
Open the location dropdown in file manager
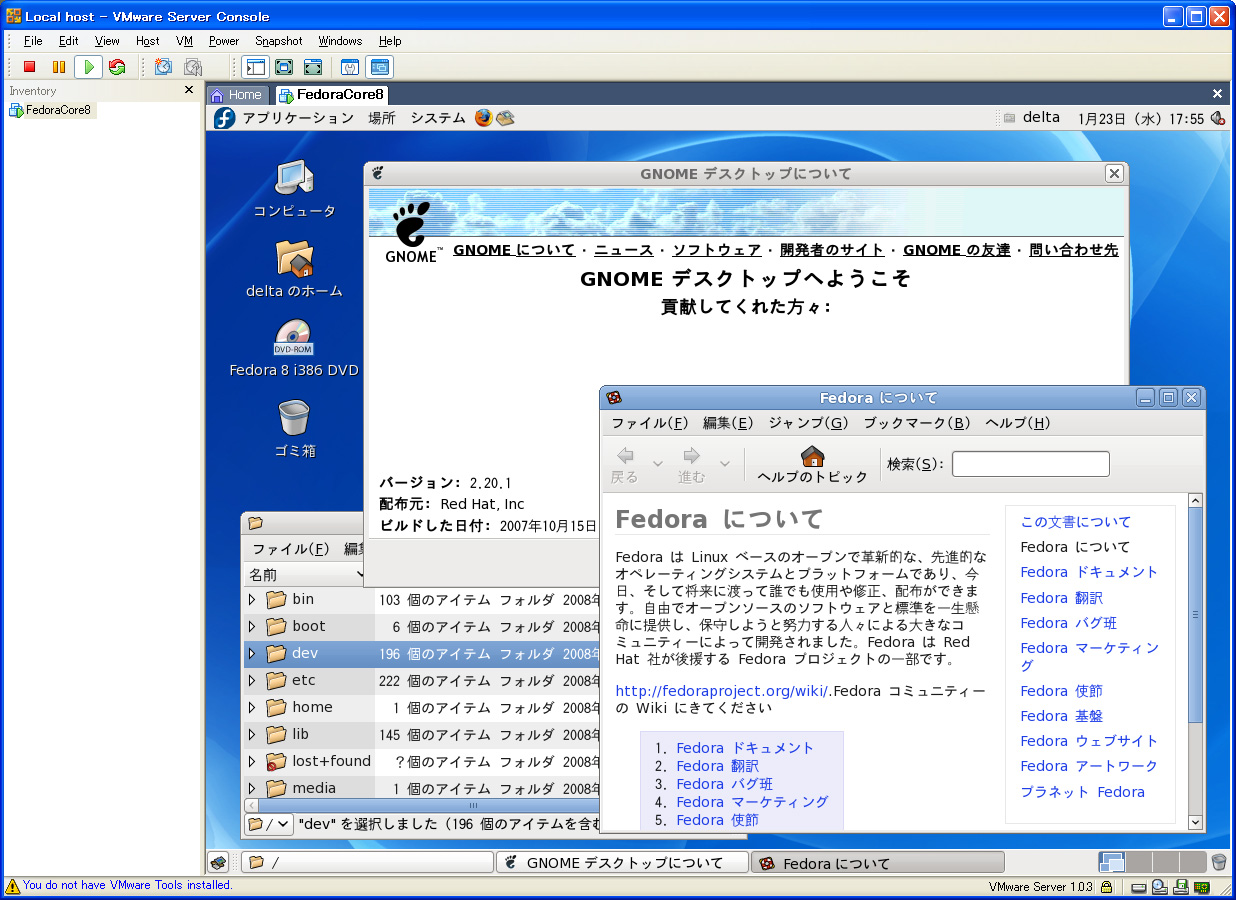(269, 824)
